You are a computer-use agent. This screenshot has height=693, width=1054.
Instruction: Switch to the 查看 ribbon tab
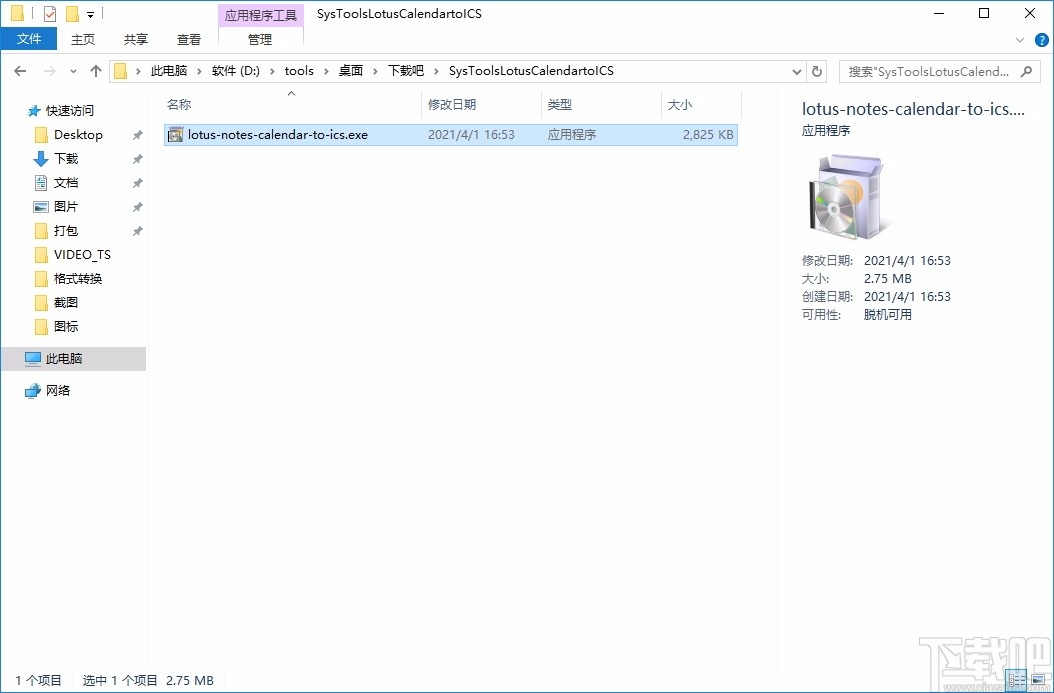[188, 40]
